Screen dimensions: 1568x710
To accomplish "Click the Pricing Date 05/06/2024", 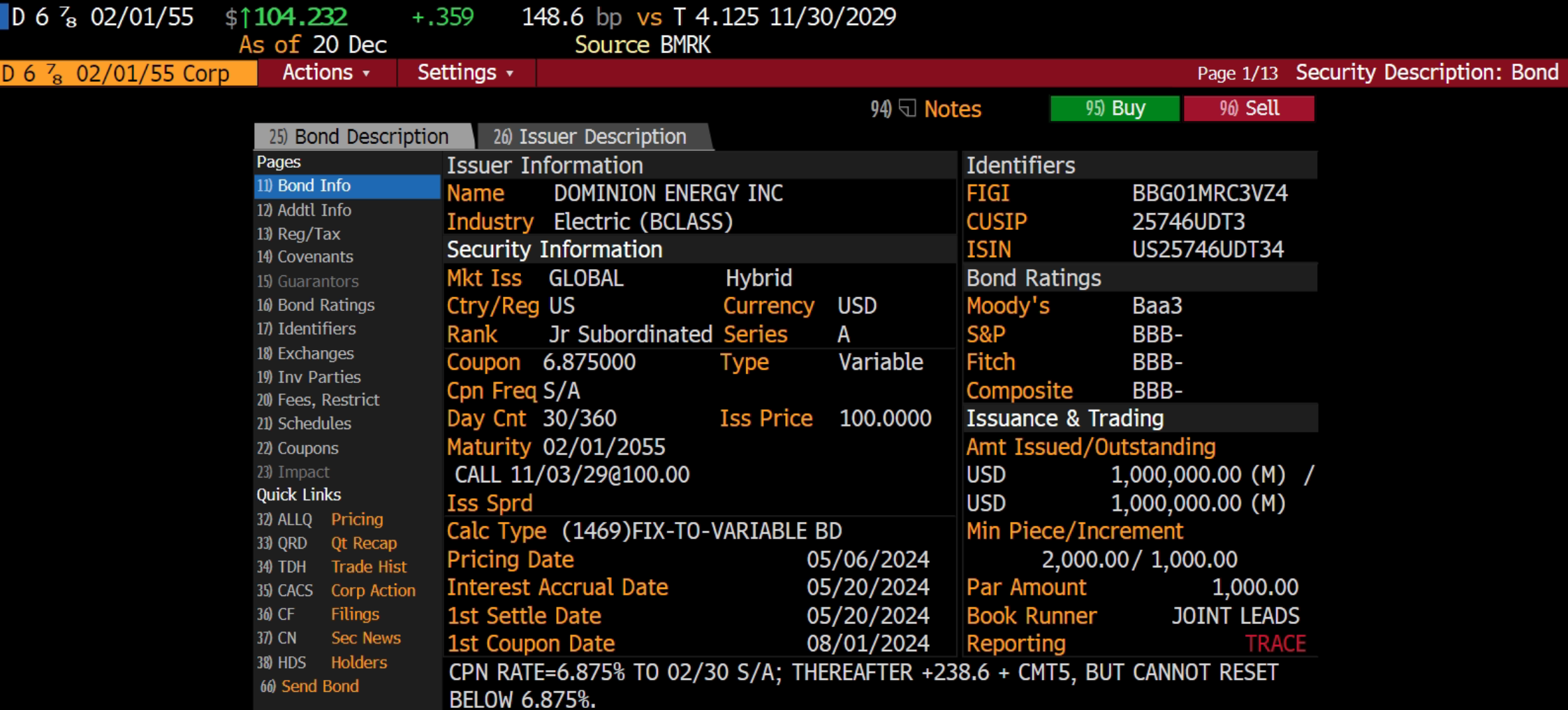I will (x=868, y=560).
